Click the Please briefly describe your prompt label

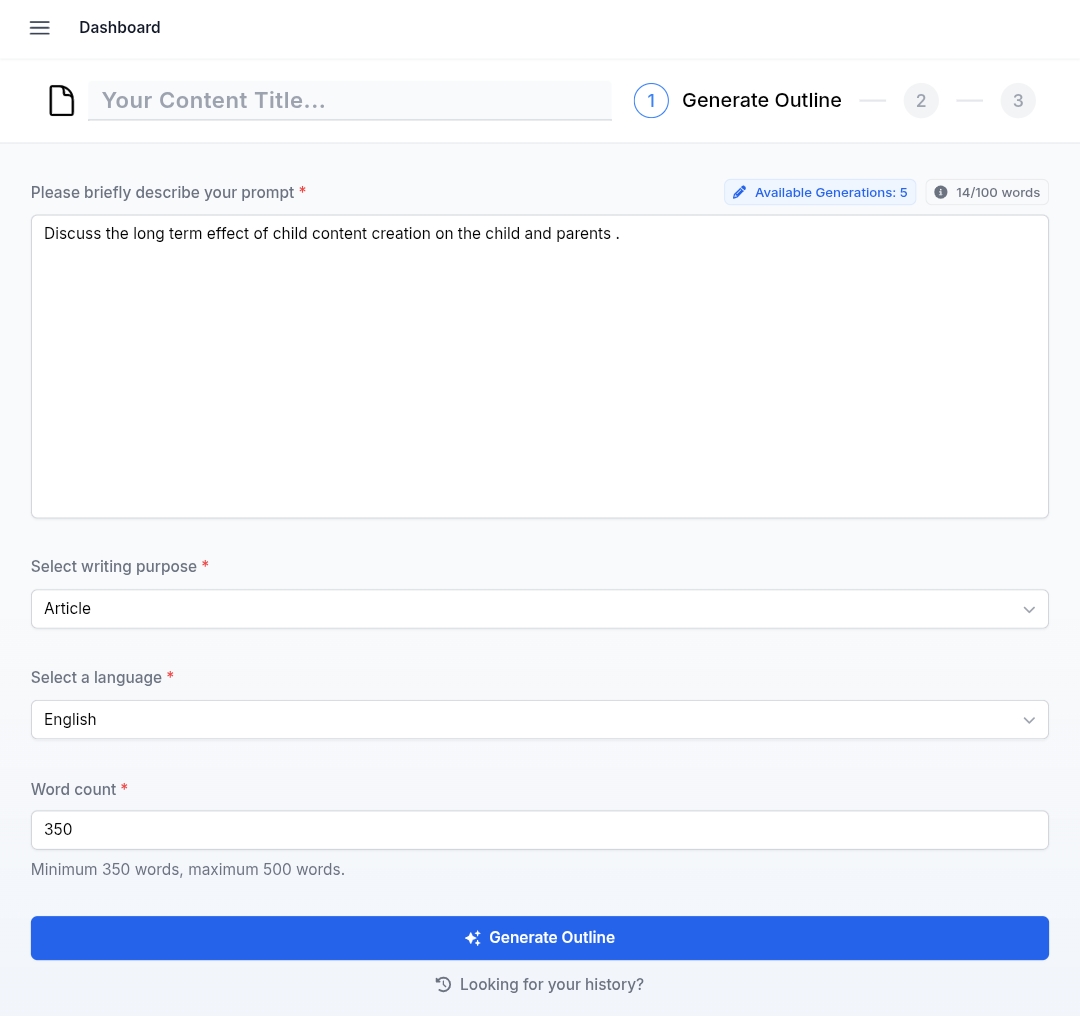coord(163,192)
